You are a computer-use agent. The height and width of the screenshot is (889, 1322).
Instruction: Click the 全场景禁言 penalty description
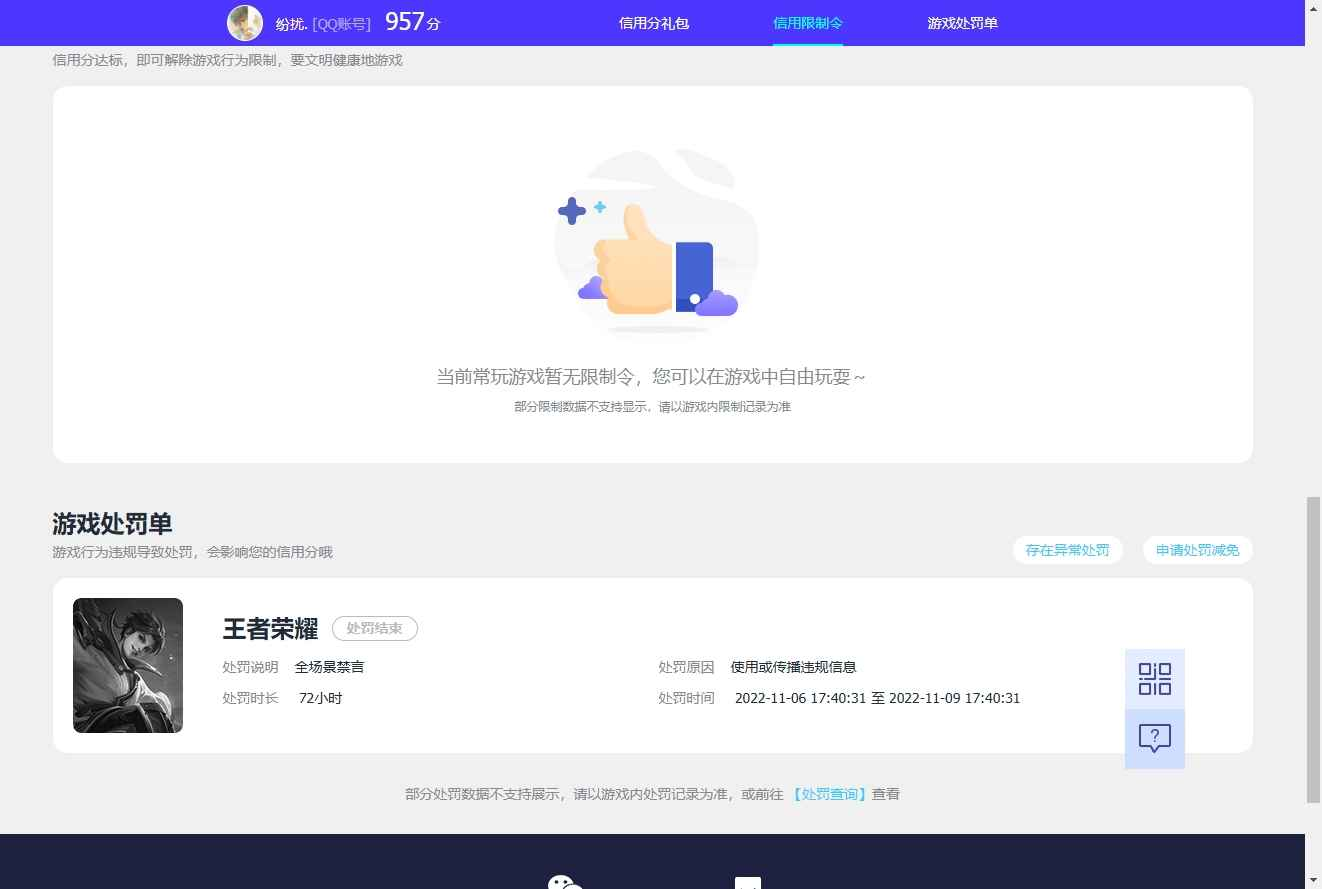[x=329, y=667]
